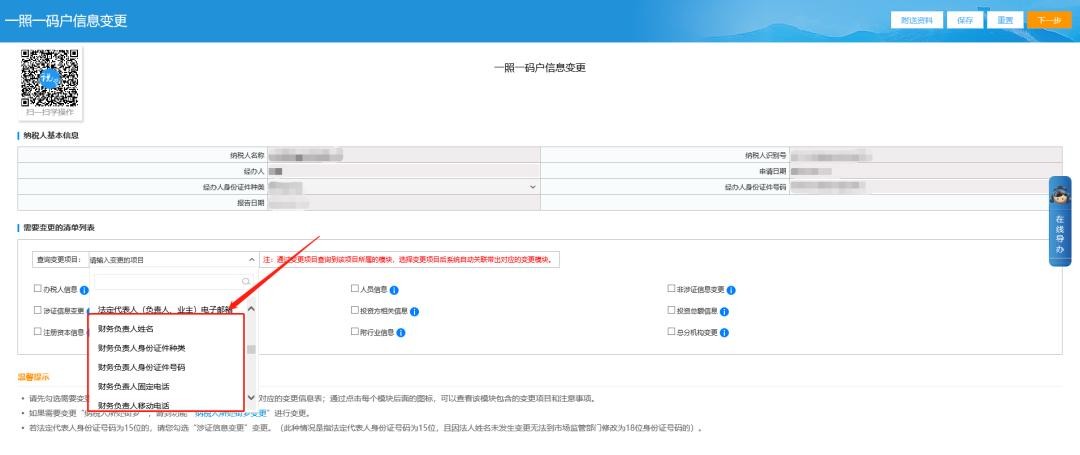
Task: Collapse the 查询变更项目 dropdown
Action: pos(249,259)
